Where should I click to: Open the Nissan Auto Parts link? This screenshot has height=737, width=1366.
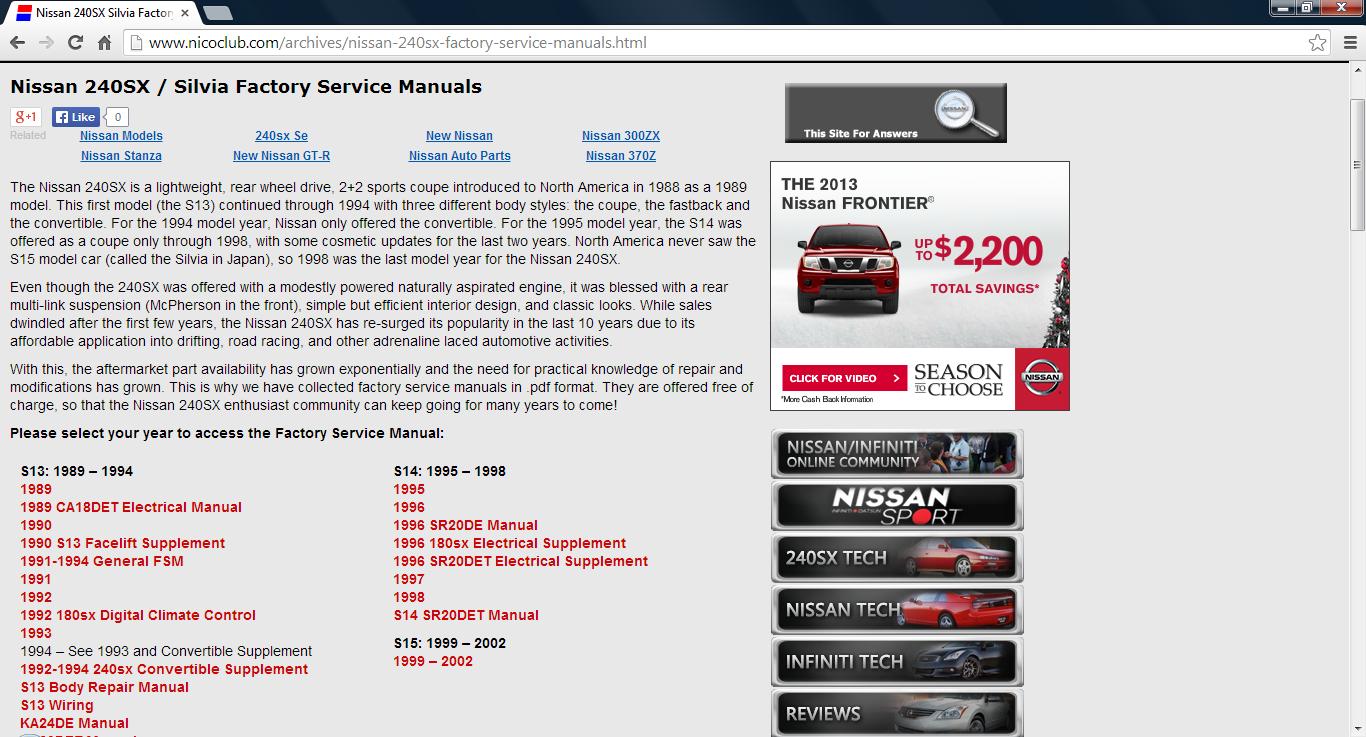coord(460,156)
